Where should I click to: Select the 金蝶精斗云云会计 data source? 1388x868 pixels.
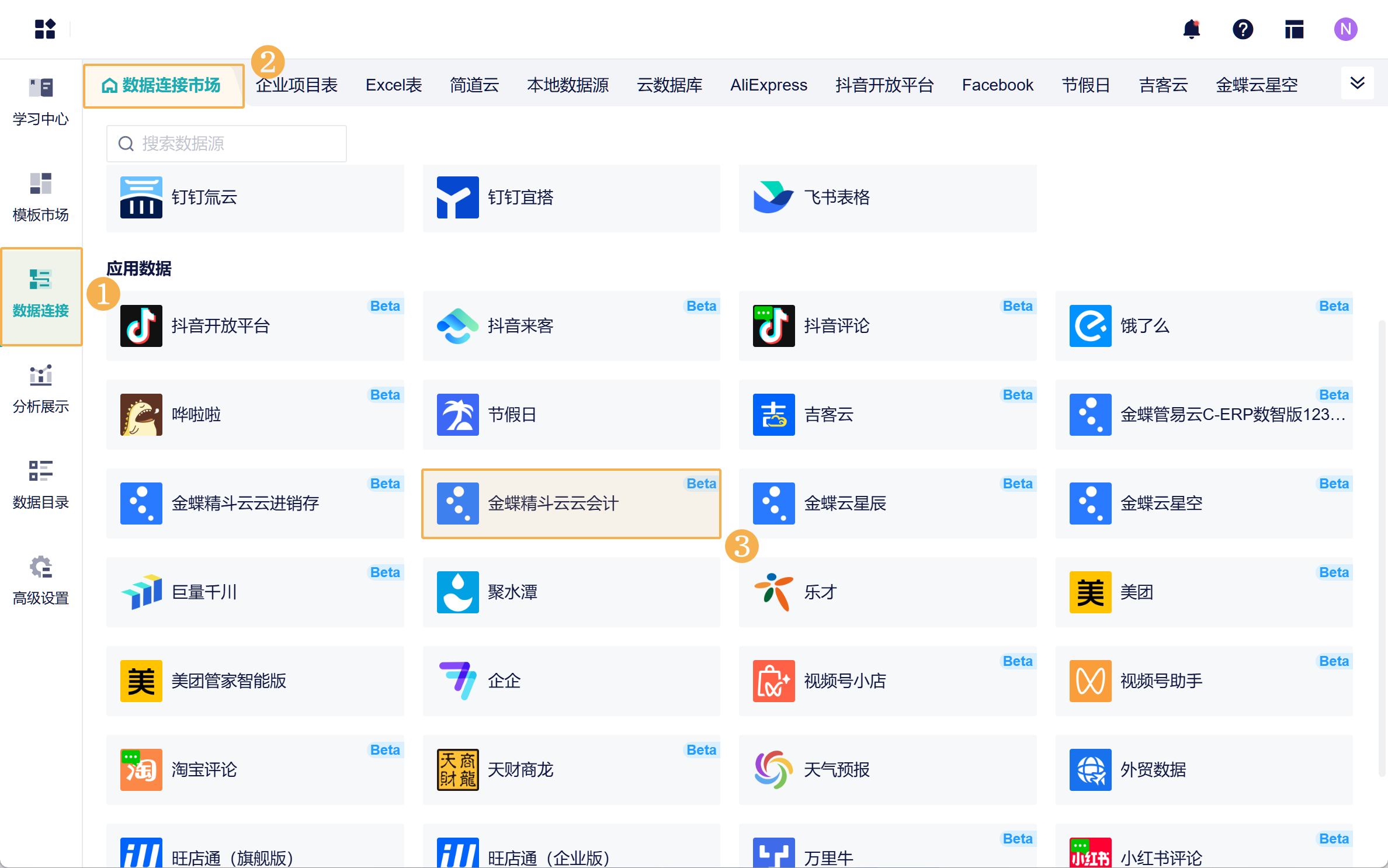(571, 504)
